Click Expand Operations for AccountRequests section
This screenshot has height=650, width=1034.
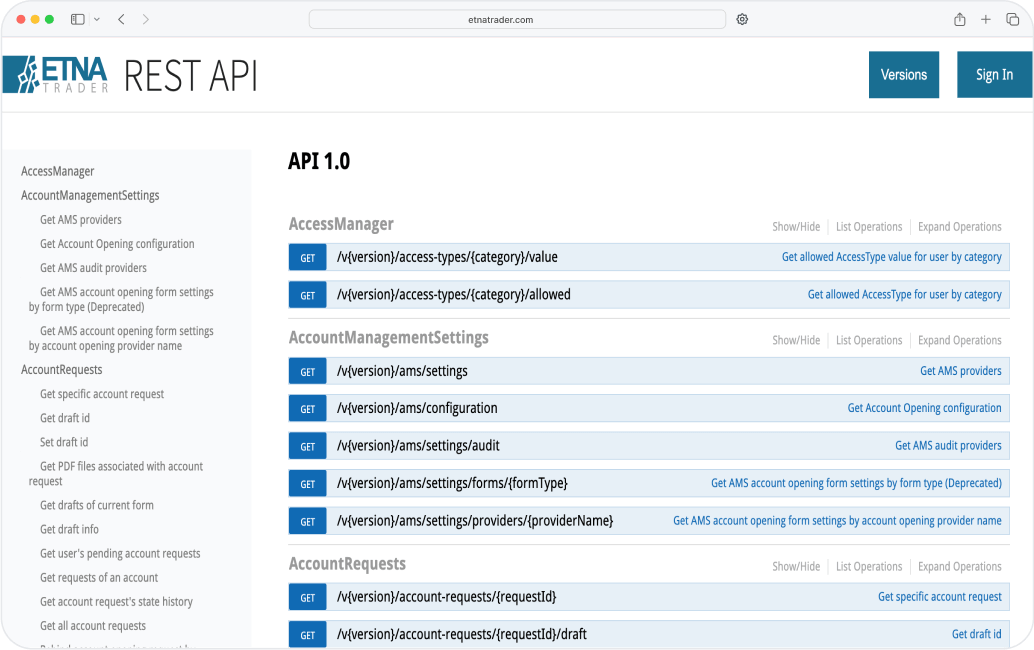(959, 566)
